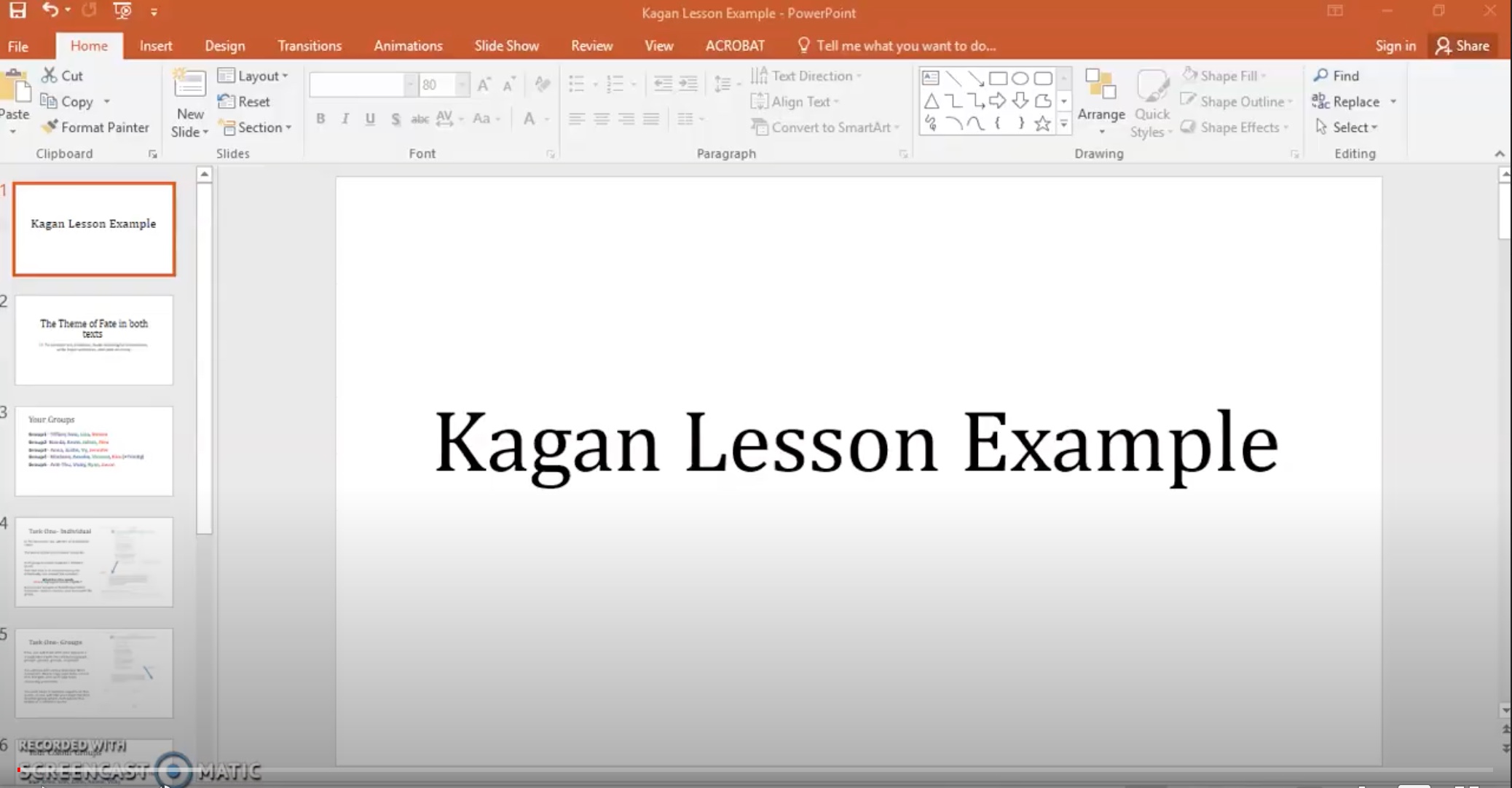
Task: Click the Save icon in quick access toolbar
Action: (x=17, y=10)
